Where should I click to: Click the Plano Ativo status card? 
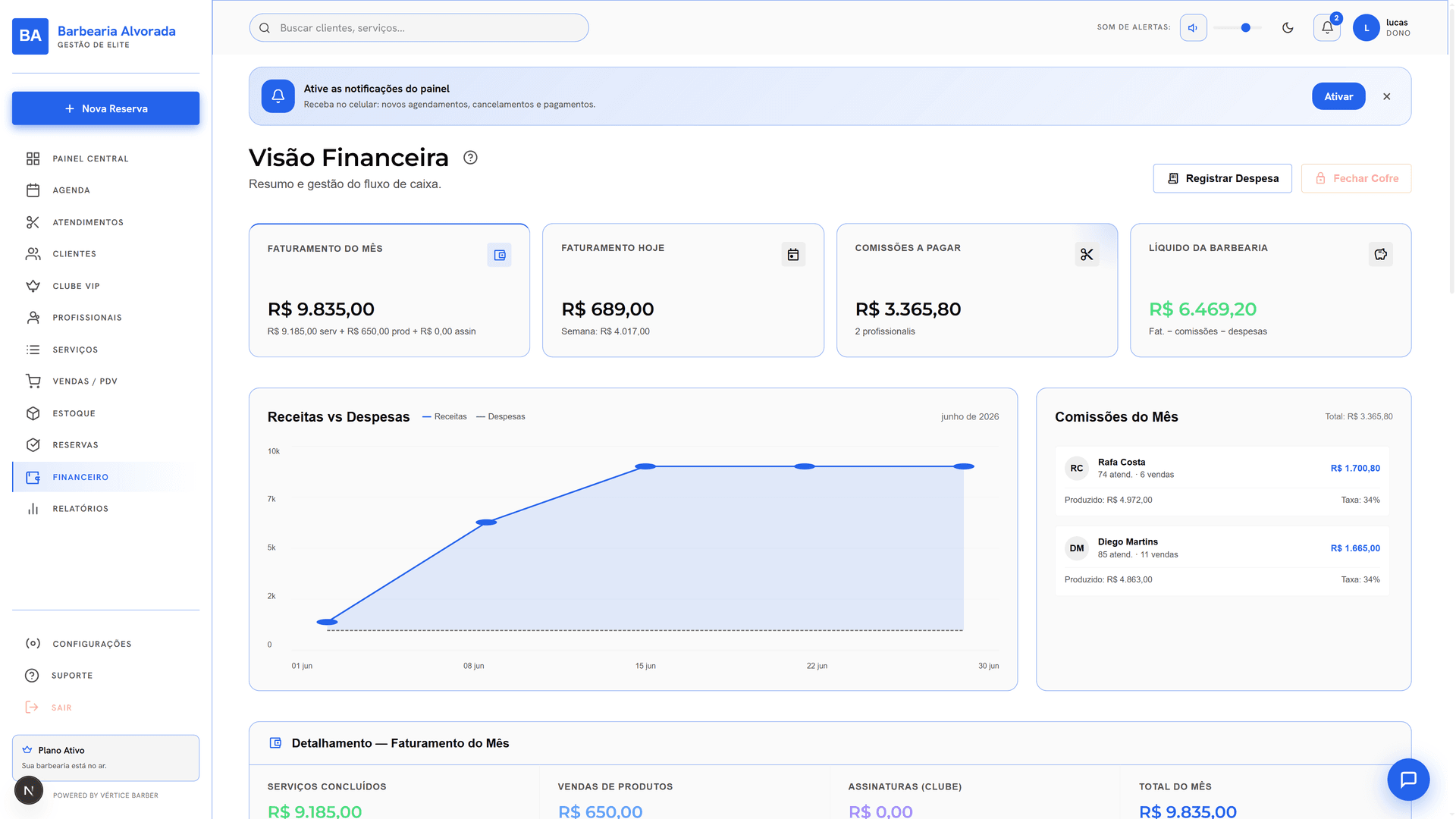tap(105, 758)
